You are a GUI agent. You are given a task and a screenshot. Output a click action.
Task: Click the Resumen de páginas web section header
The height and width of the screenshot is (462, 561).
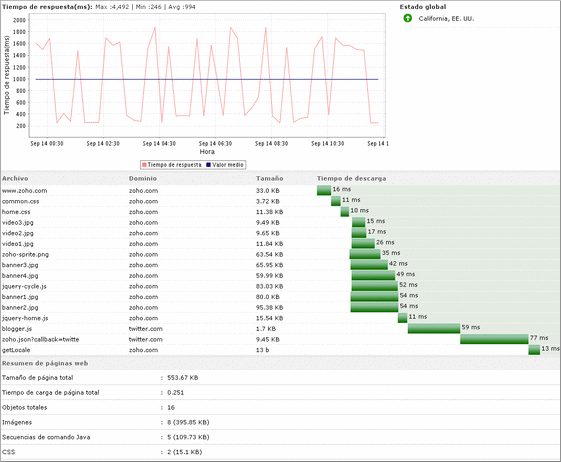click(45, 363)
